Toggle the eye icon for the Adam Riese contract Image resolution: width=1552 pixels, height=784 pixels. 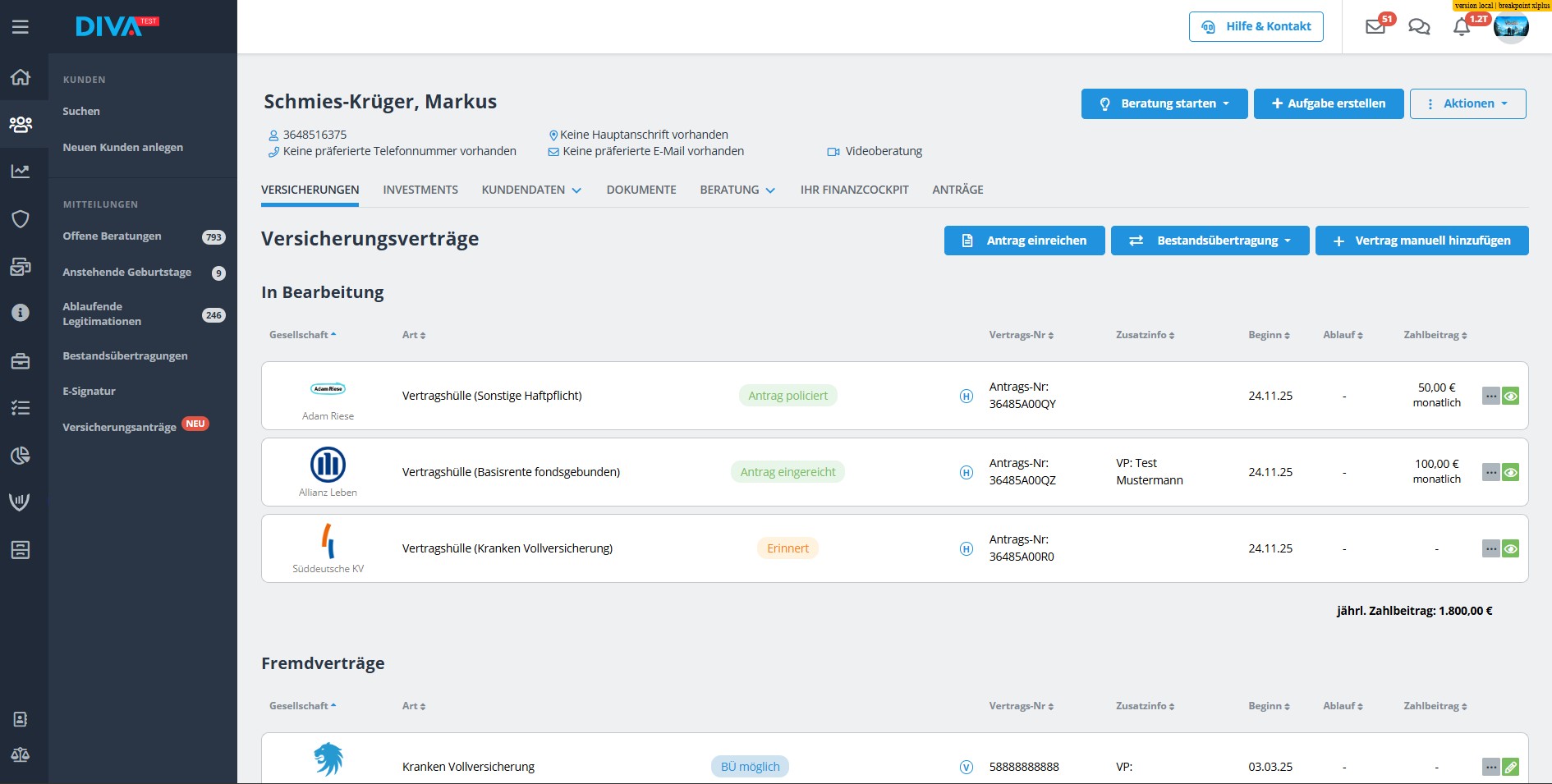point(1510,397)
